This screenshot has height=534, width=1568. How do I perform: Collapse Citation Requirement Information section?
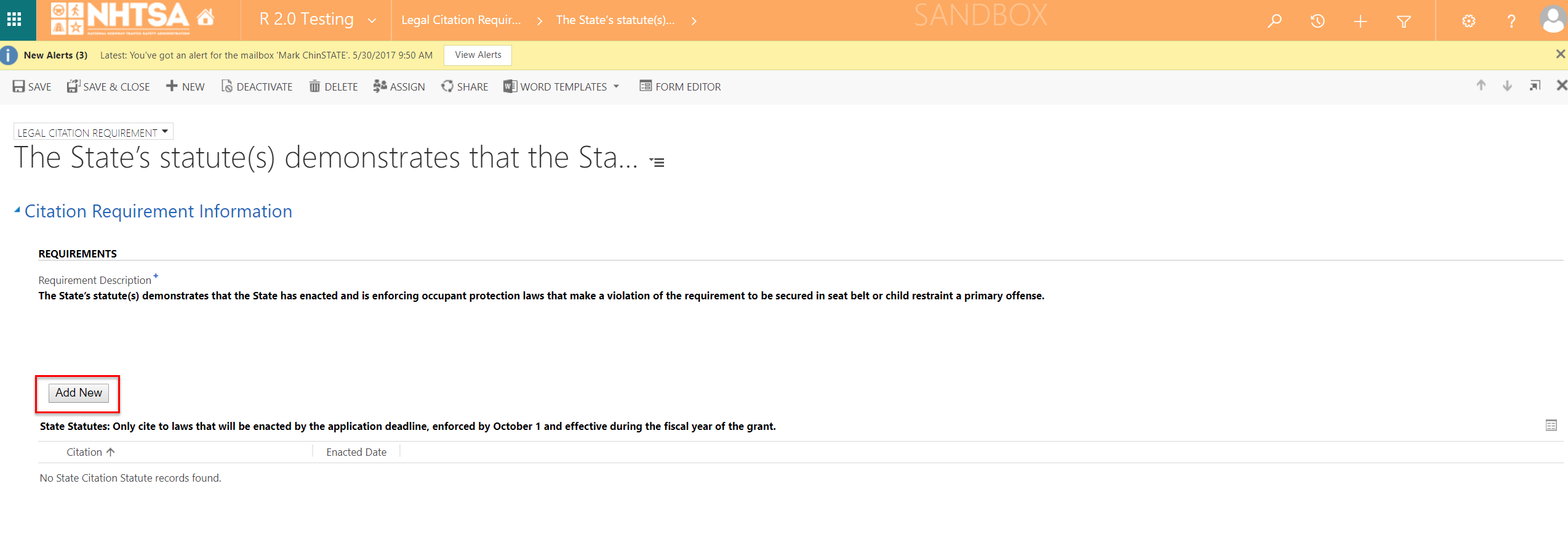(x=17, y=211)
